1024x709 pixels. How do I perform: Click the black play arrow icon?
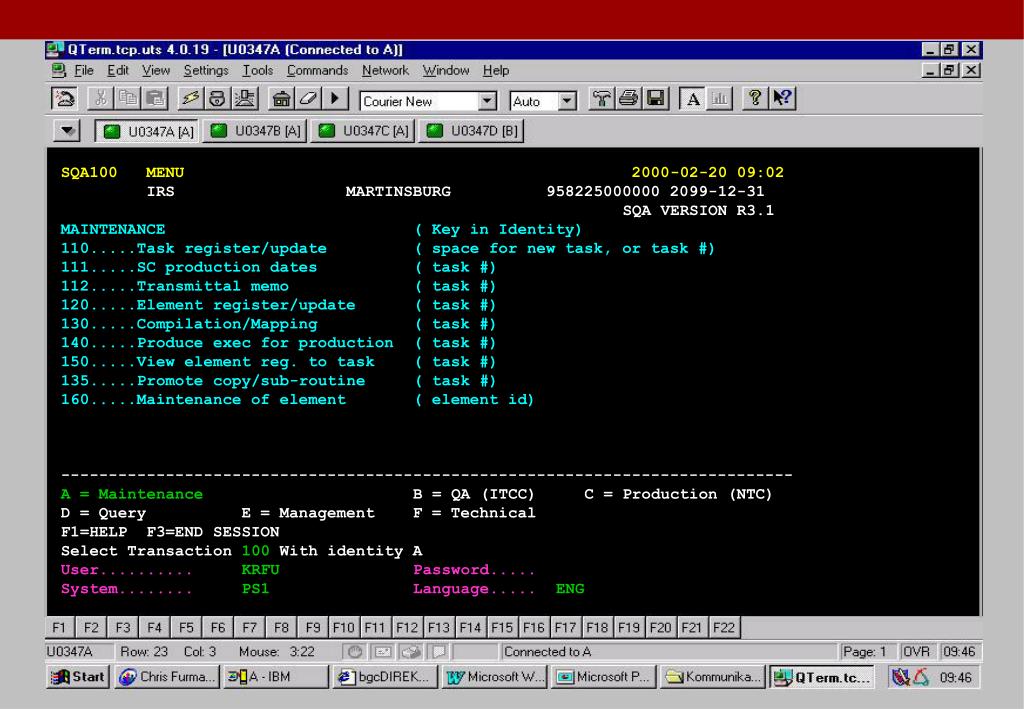[335, 99]
